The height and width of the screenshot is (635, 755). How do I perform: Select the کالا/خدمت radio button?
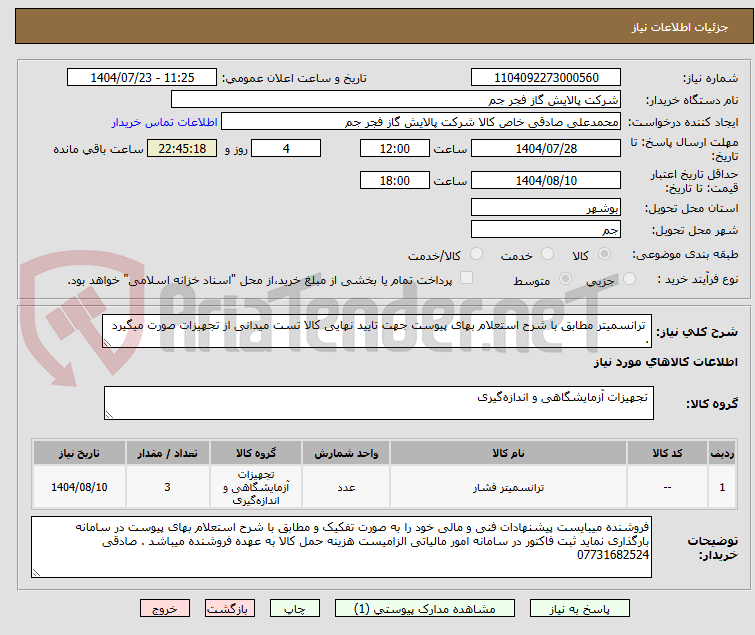click(476, 254)
